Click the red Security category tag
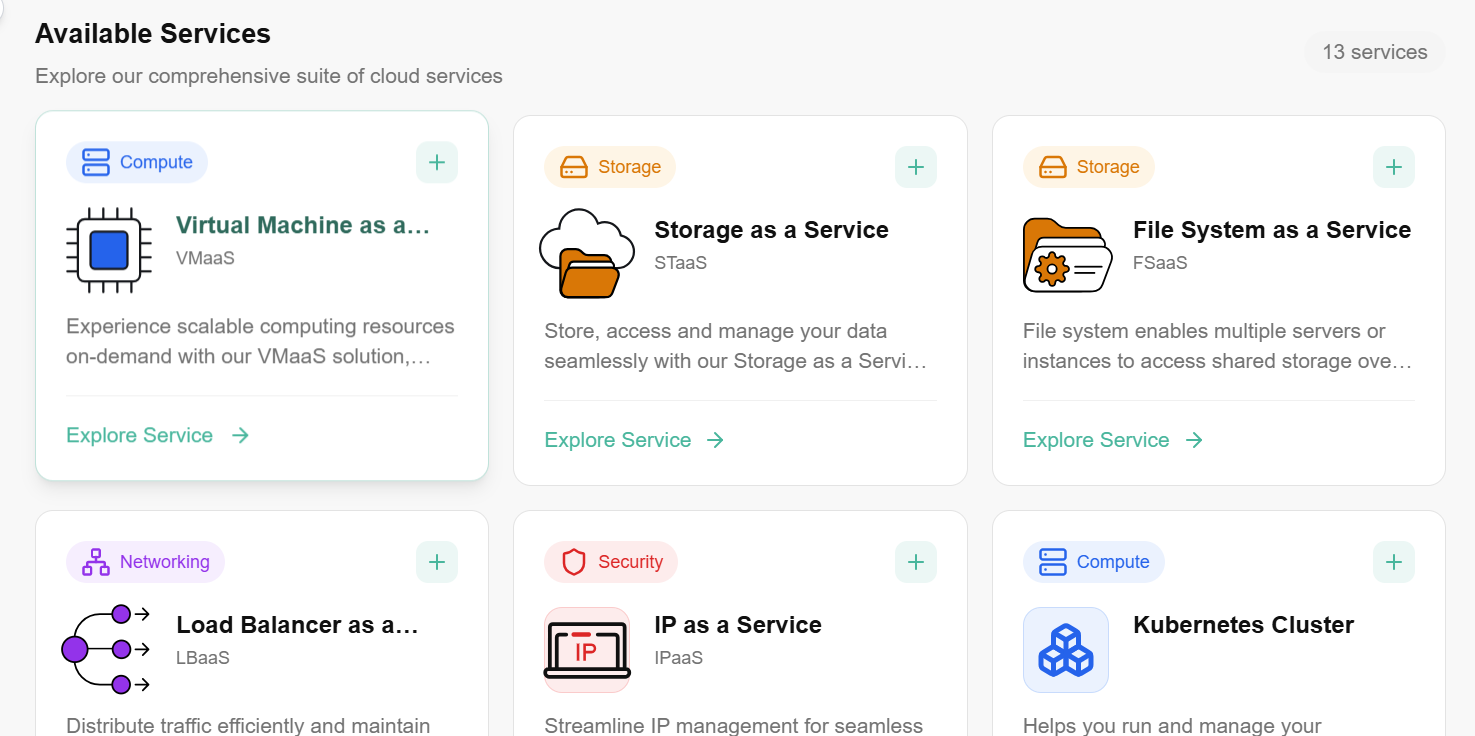Screen dimensions: 1475x736 [611, 562]
